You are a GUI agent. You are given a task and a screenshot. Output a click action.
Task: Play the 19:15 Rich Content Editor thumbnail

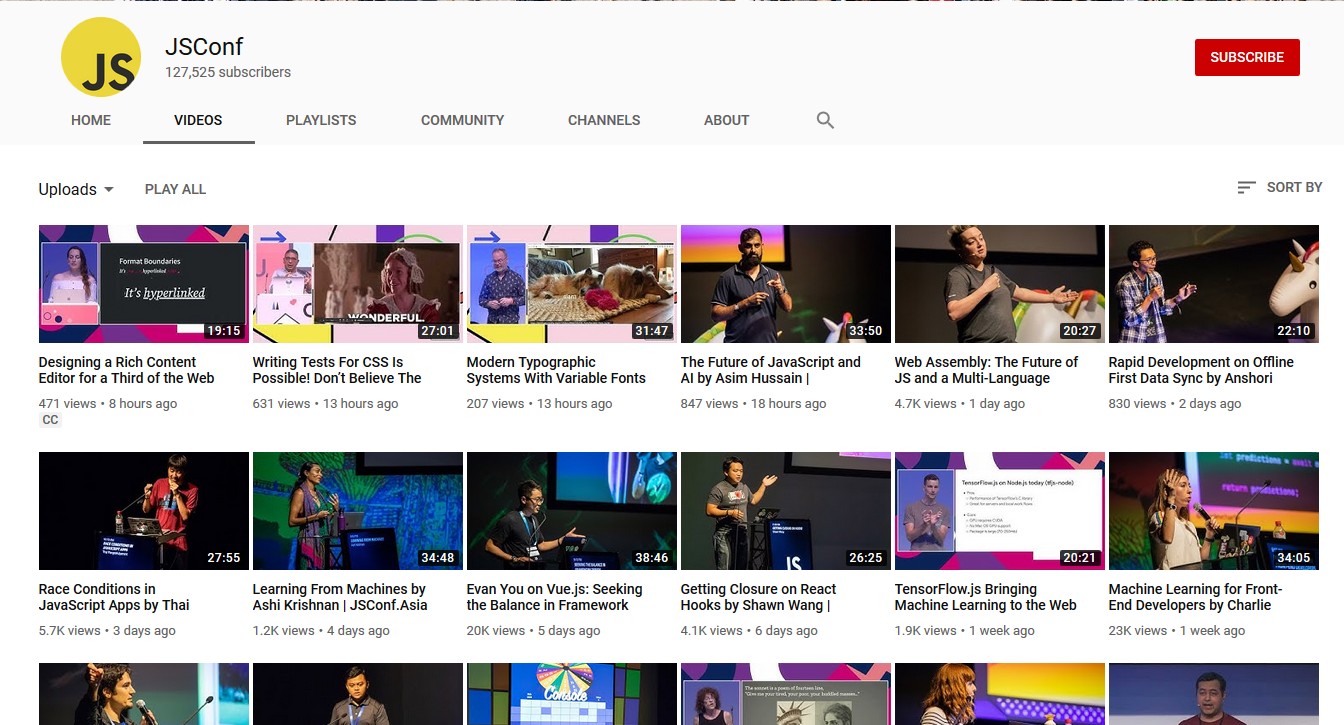pyautogui.click(x=144, y=284)
